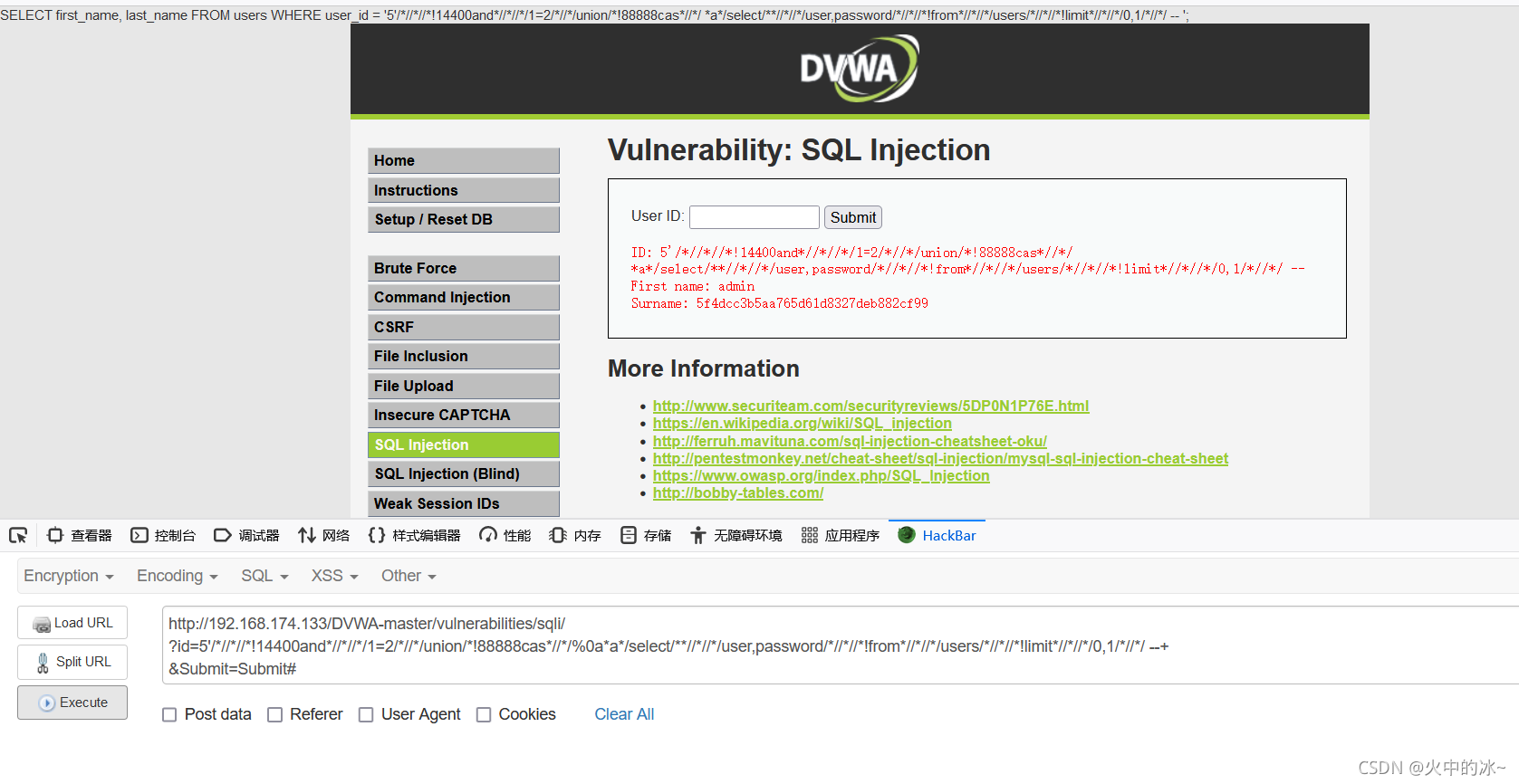This screenshot has width=1519, height=784.
Task: Open the CSRF page
Action: pyautogui.click(x=464, y=327)
